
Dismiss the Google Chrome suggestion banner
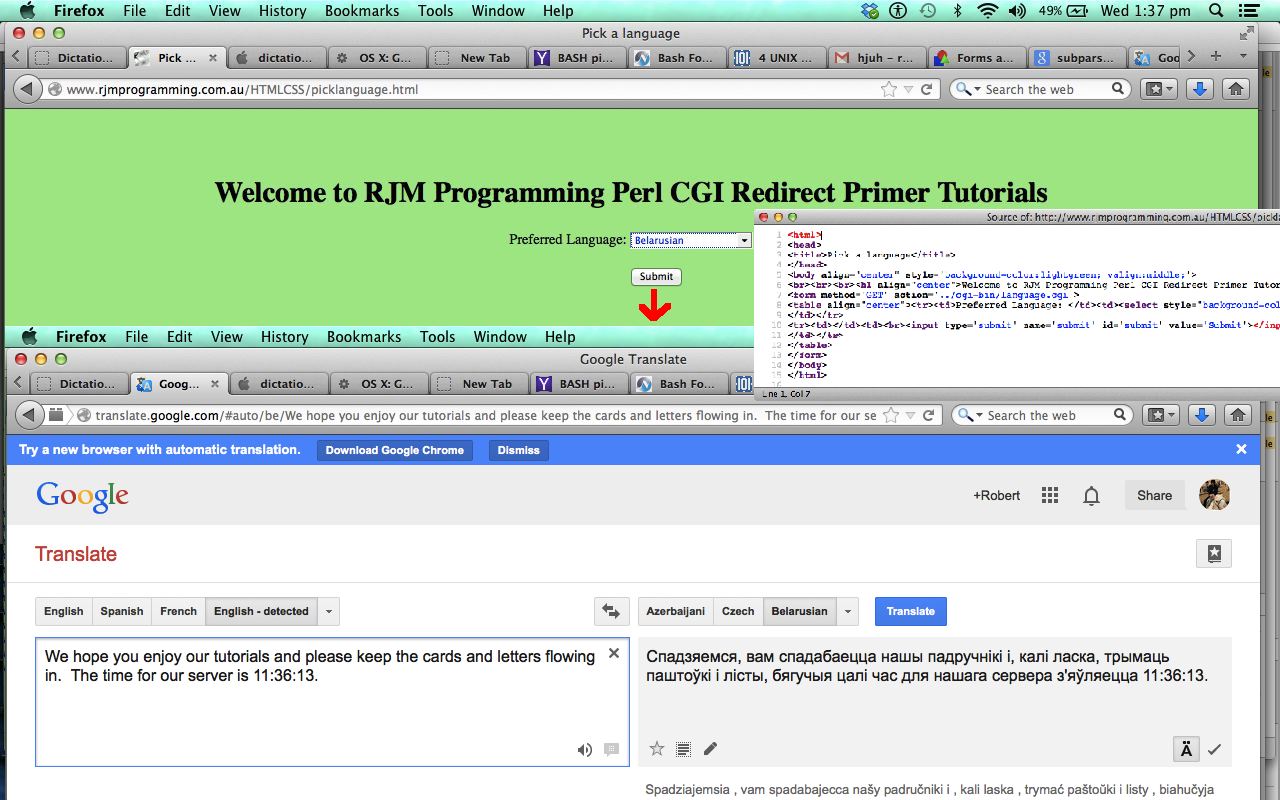point(518,450)
